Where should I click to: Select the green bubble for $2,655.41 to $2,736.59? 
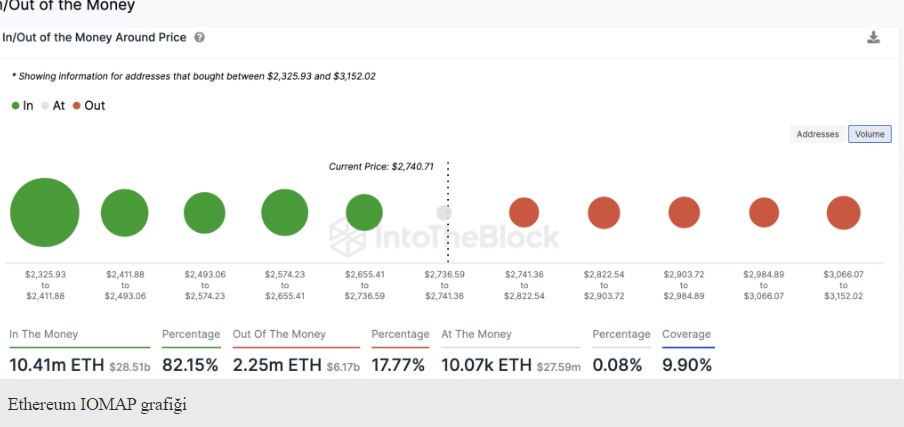(x=364, y=213)
